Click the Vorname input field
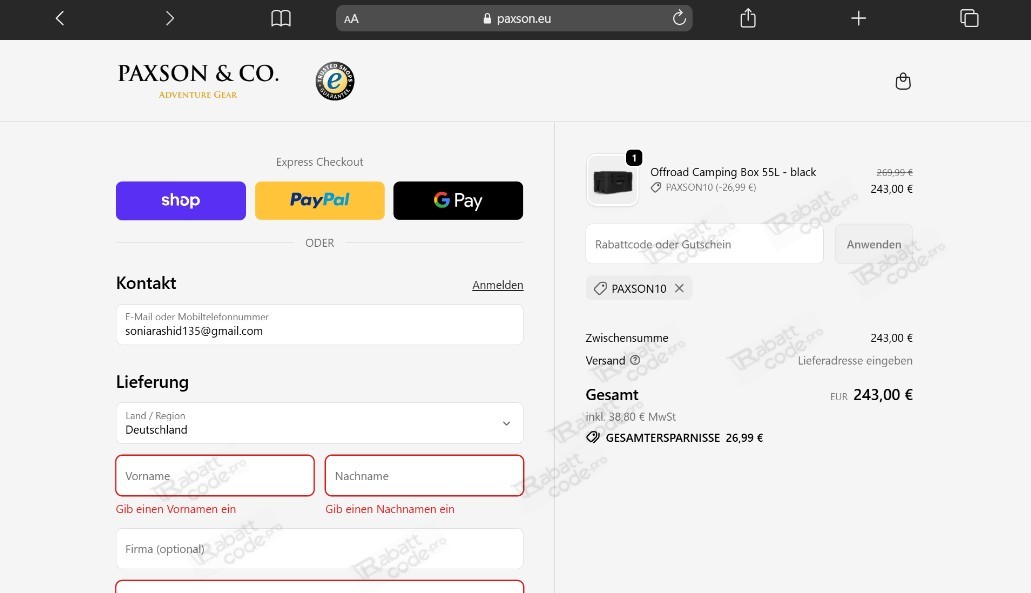Image resolution: width=1031 pixels, height=593 pixels. tap(215, 475)
